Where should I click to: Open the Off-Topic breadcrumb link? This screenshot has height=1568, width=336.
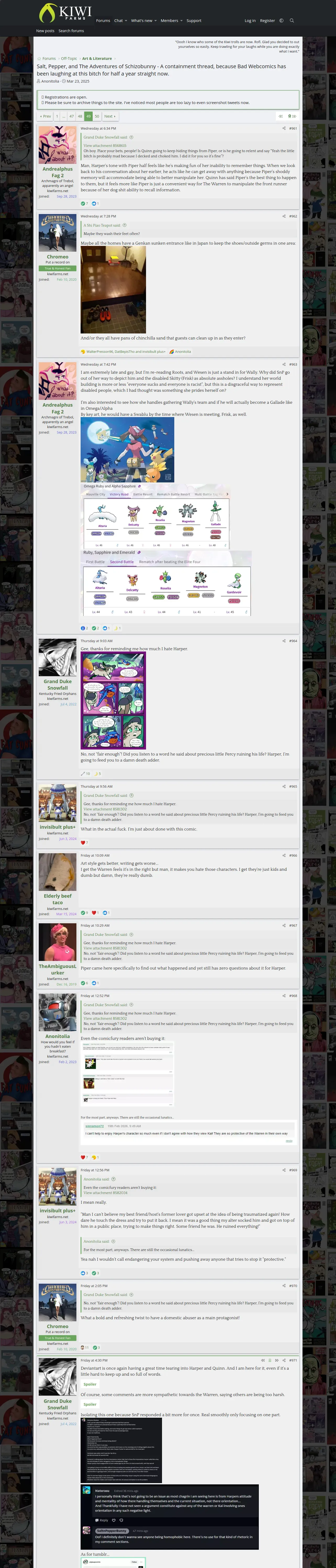[x=69, y=59]
